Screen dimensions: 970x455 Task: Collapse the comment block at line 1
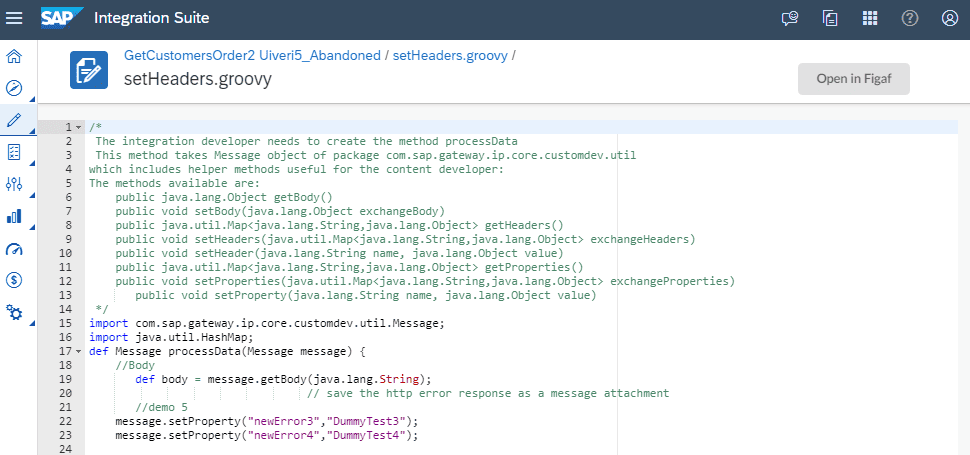pos(79,127)
